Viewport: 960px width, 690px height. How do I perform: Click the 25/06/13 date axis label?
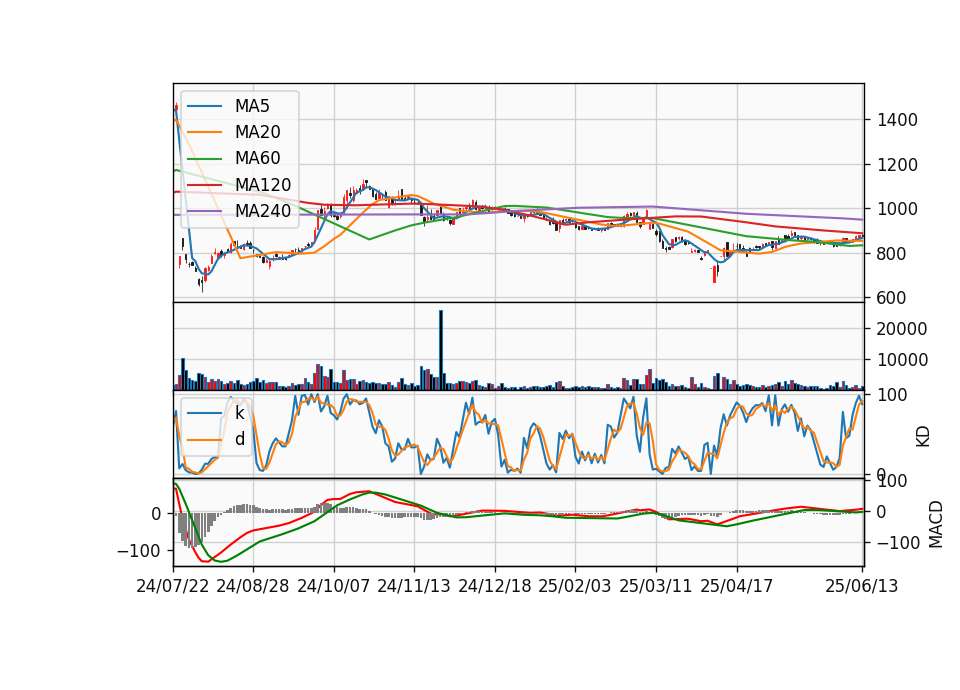(861, 586)
